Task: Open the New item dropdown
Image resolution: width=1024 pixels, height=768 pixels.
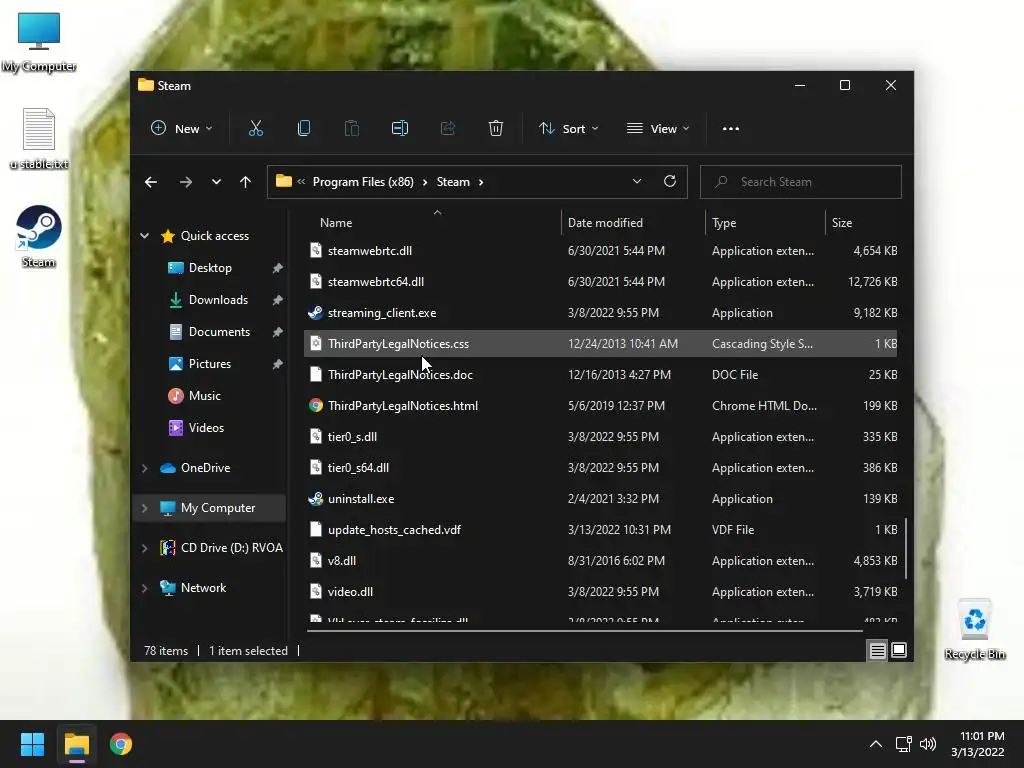Action: [182, 129]
